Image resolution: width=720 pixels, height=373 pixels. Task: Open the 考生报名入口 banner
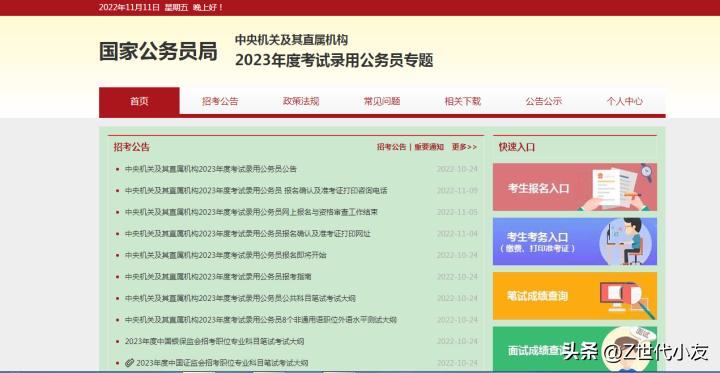tap(575, 187)
